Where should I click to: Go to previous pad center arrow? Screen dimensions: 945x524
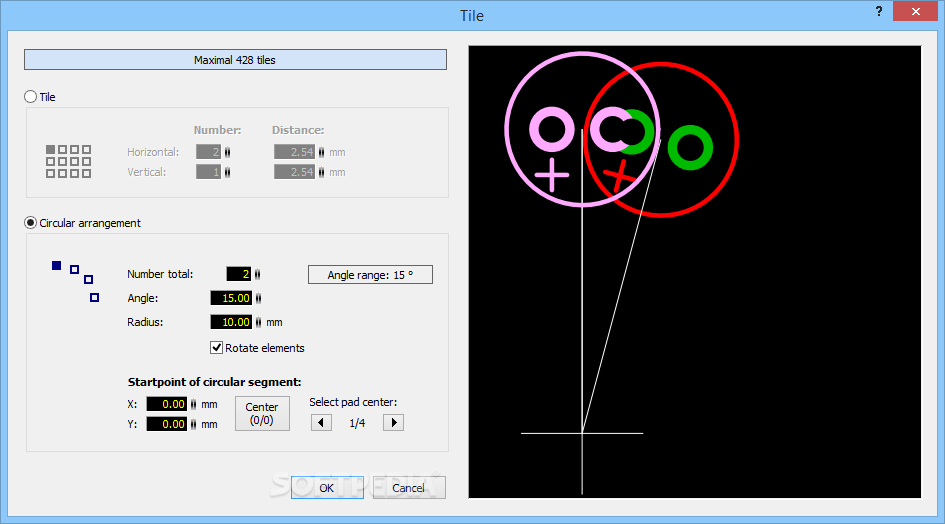321,422
